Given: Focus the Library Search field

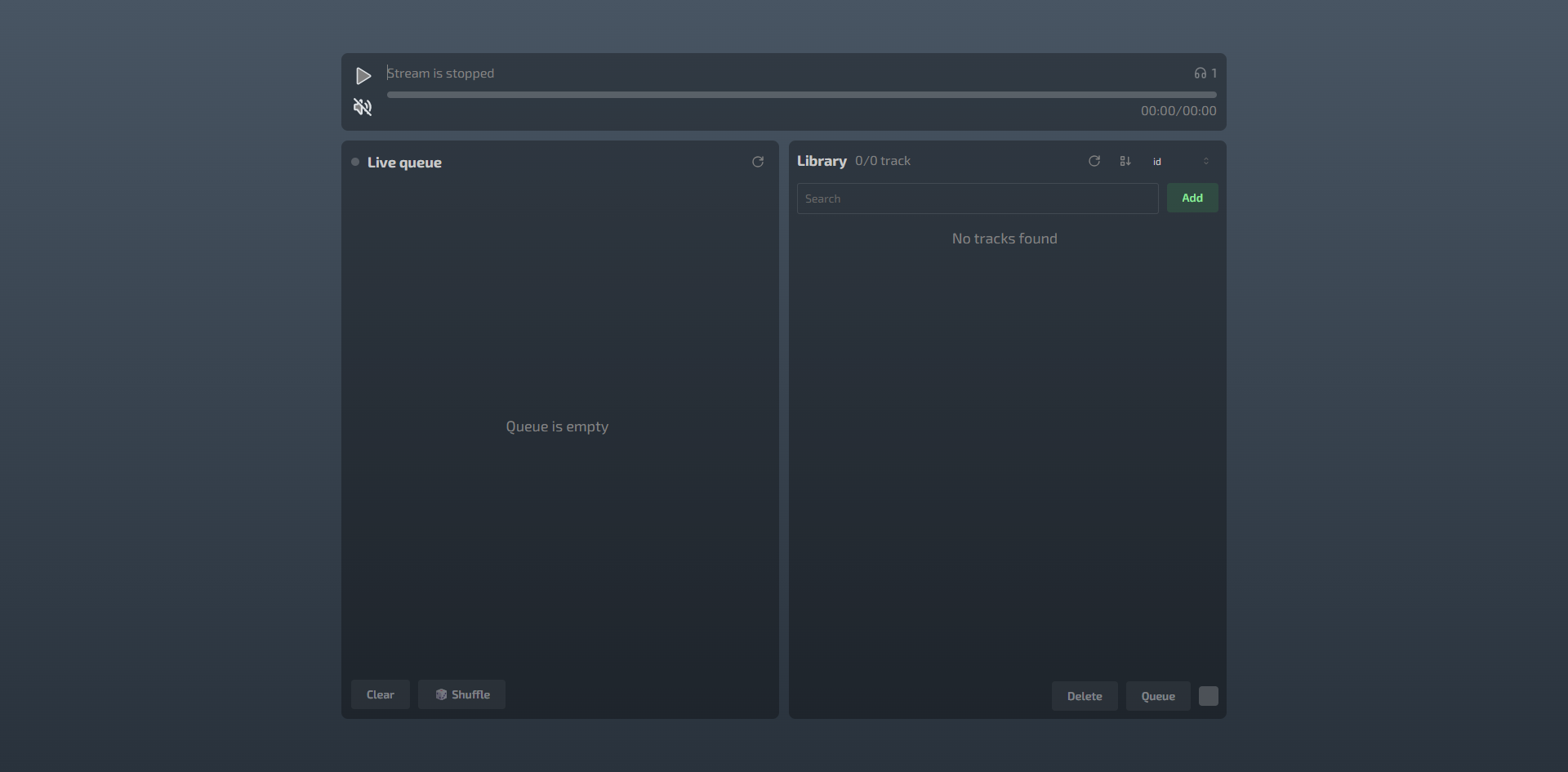Looking at the screenshot, I should pyautogui.click(x=978, y=199).
